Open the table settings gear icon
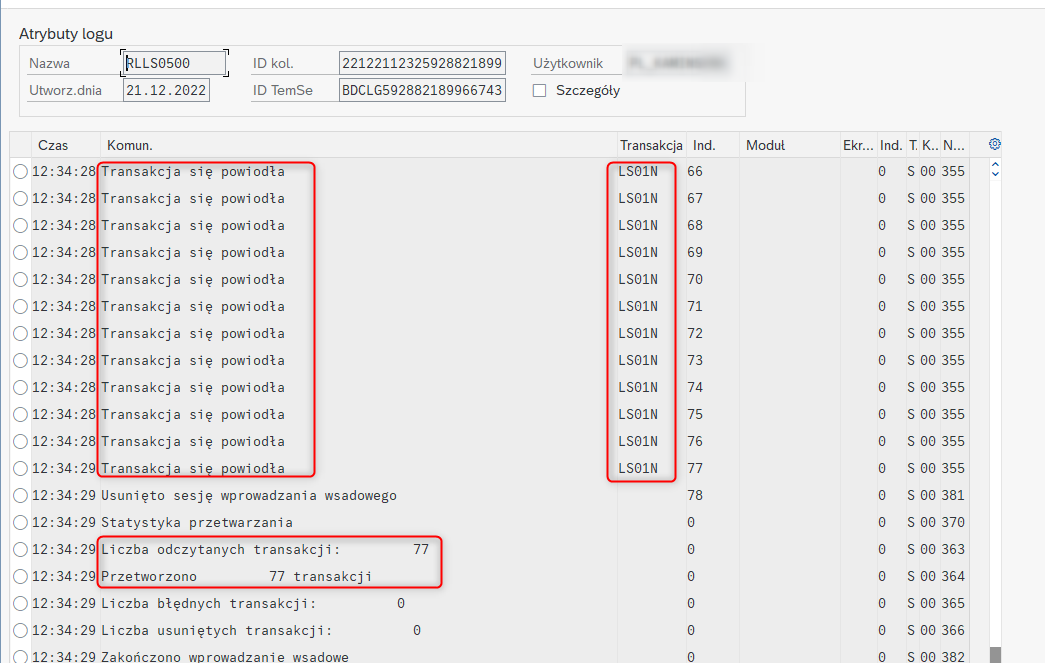1045x663 pixels. 994,144
